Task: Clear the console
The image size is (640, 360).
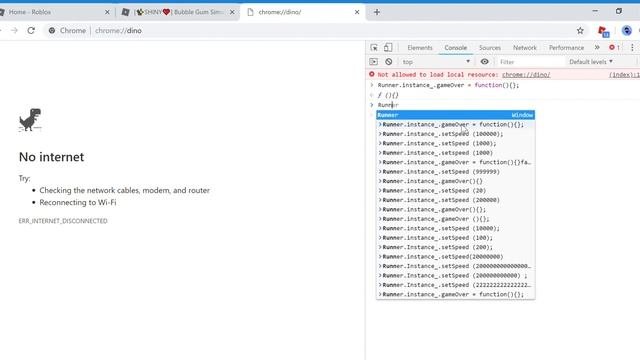Action: coord(388,62)
